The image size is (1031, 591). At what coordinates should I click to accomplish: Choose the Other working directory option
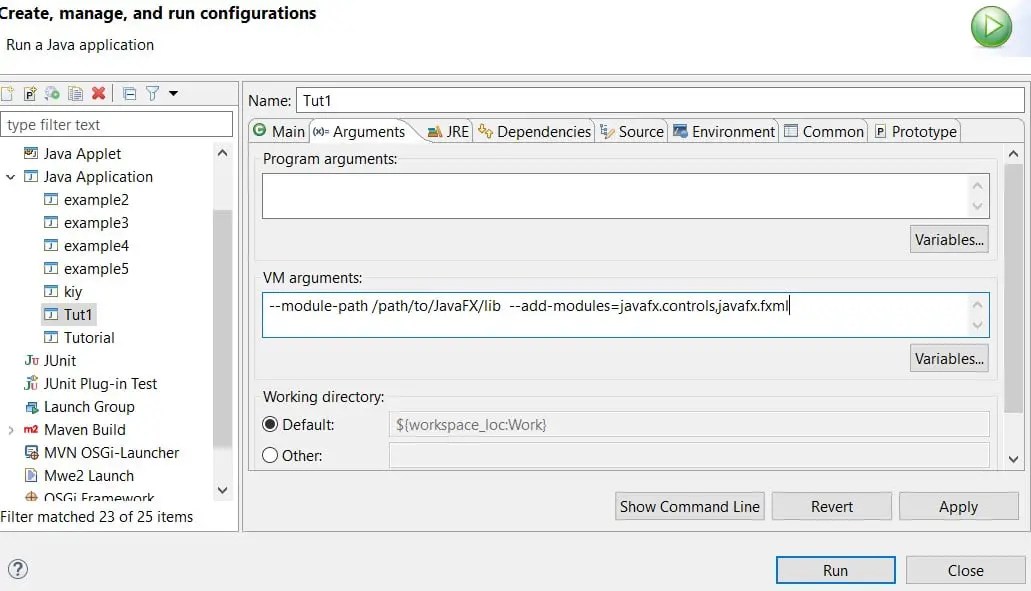click(270, 455)
